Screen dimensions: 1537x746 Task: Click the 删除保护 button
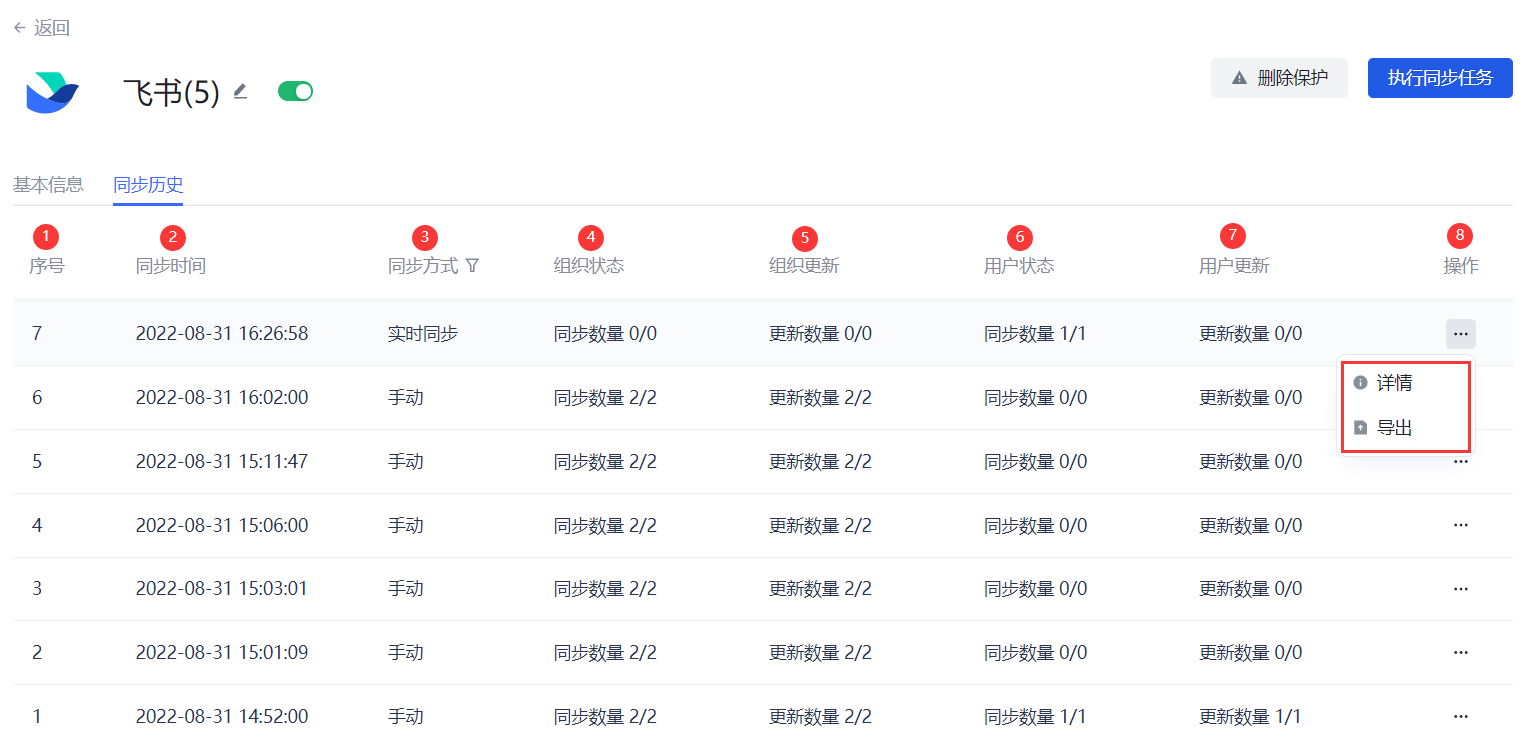(1279, 78)
